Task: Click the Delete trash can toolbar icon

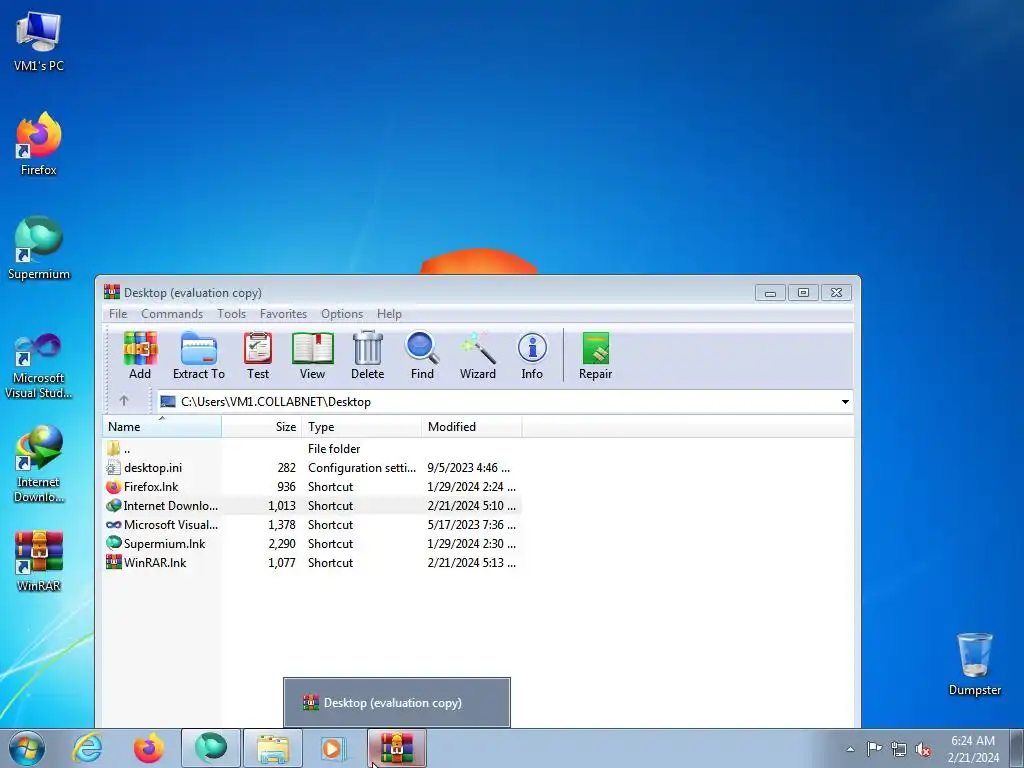Action: (368, 355)
